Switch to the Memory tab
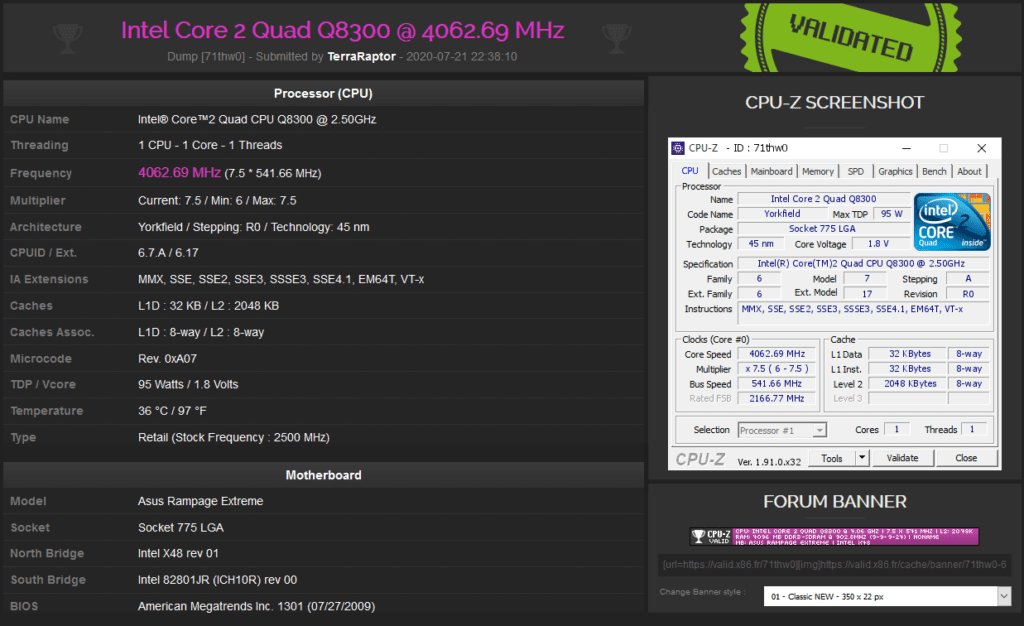Image resolution: width=1024 pixels, height=626 pixels. 818,171
